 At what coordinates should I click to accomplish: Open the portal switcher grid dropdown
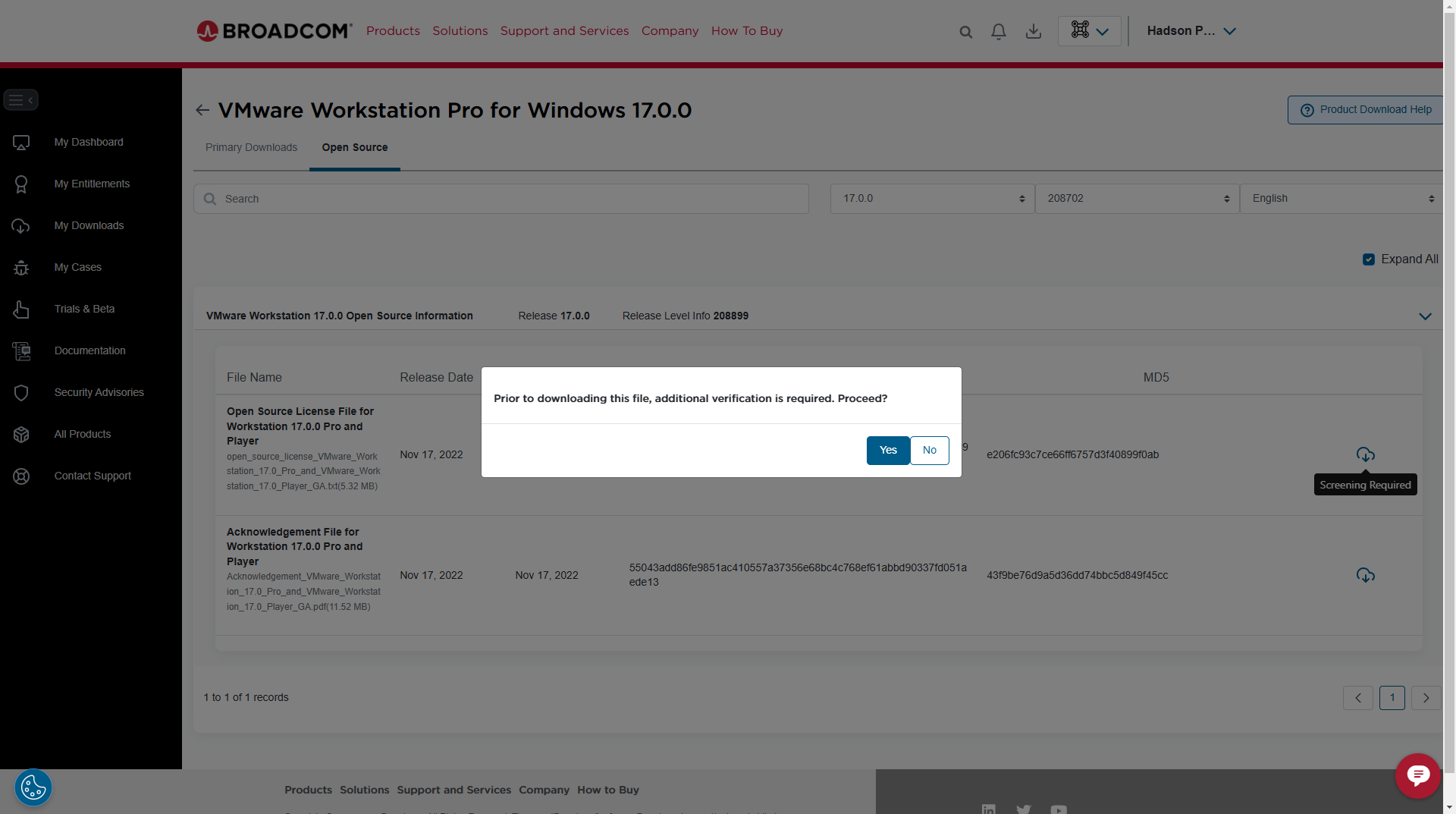[1090, 31]
